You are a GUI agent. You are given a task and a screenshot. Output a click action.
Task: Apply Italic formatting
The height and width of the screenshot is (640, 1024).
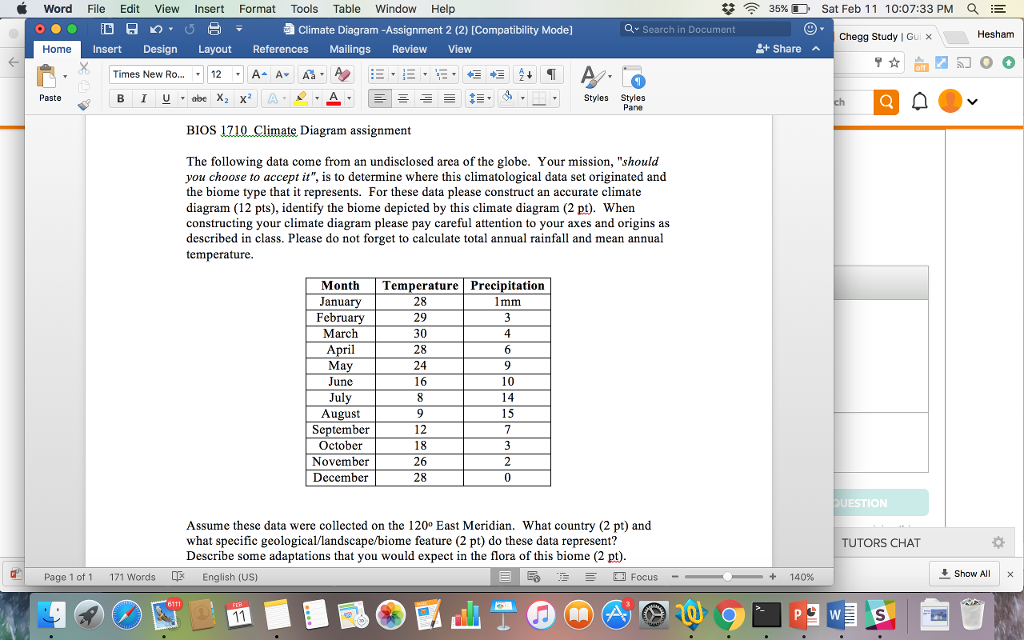(x=144, y=98)
